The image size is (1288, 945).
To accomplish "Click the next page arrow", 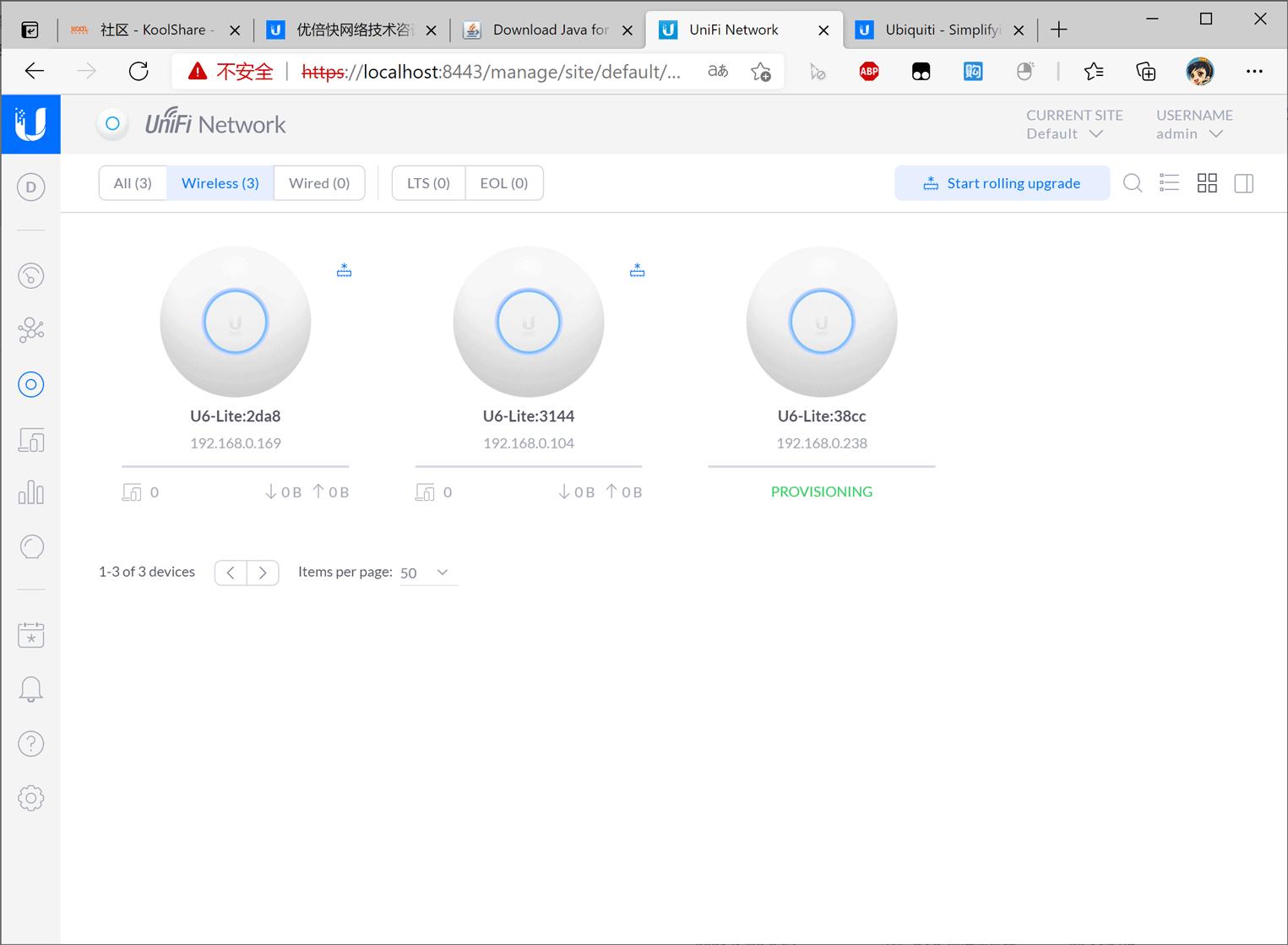I will pyautogui.click(x=263, y=573).
